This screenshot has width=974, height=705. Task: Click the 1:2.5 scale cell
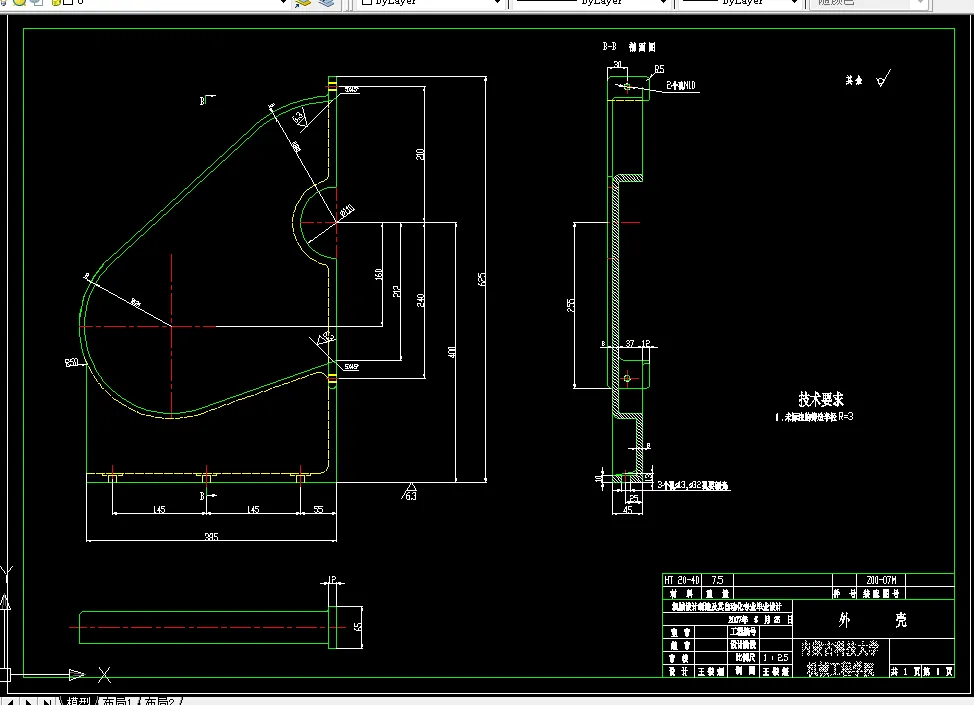(x=776, y=657)
